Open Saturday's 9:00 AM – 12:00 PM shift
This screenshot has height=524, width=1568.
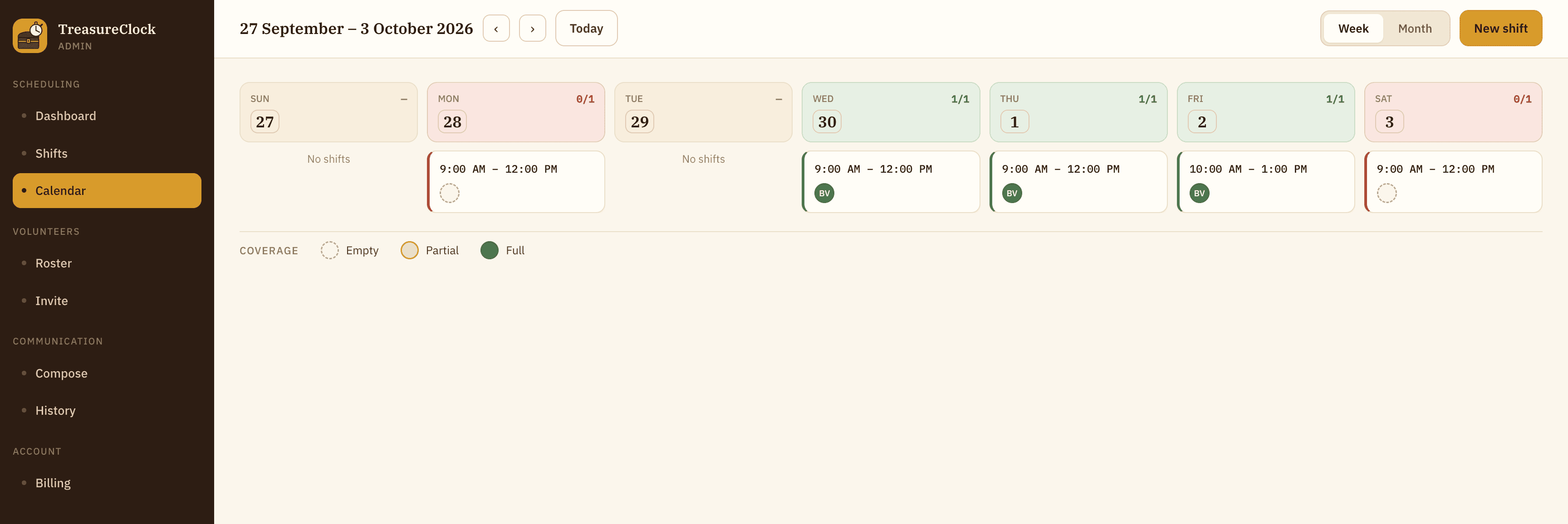click(x=1454, y=182)
